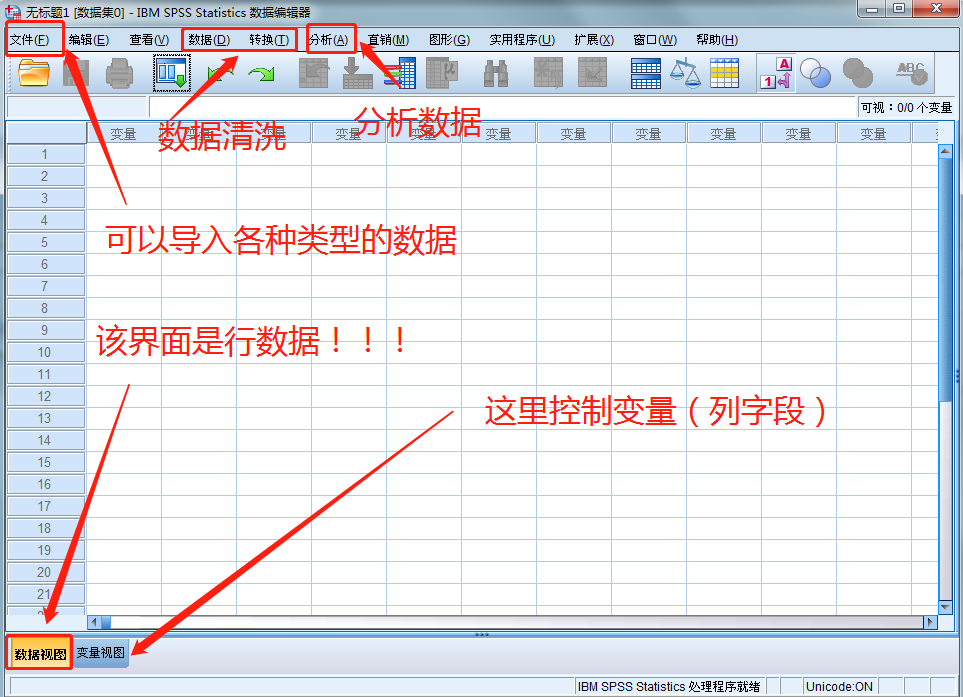Click the last fully visible 变量 column header
This screenshot has height=697, width=963.
(x=873, y=133)
